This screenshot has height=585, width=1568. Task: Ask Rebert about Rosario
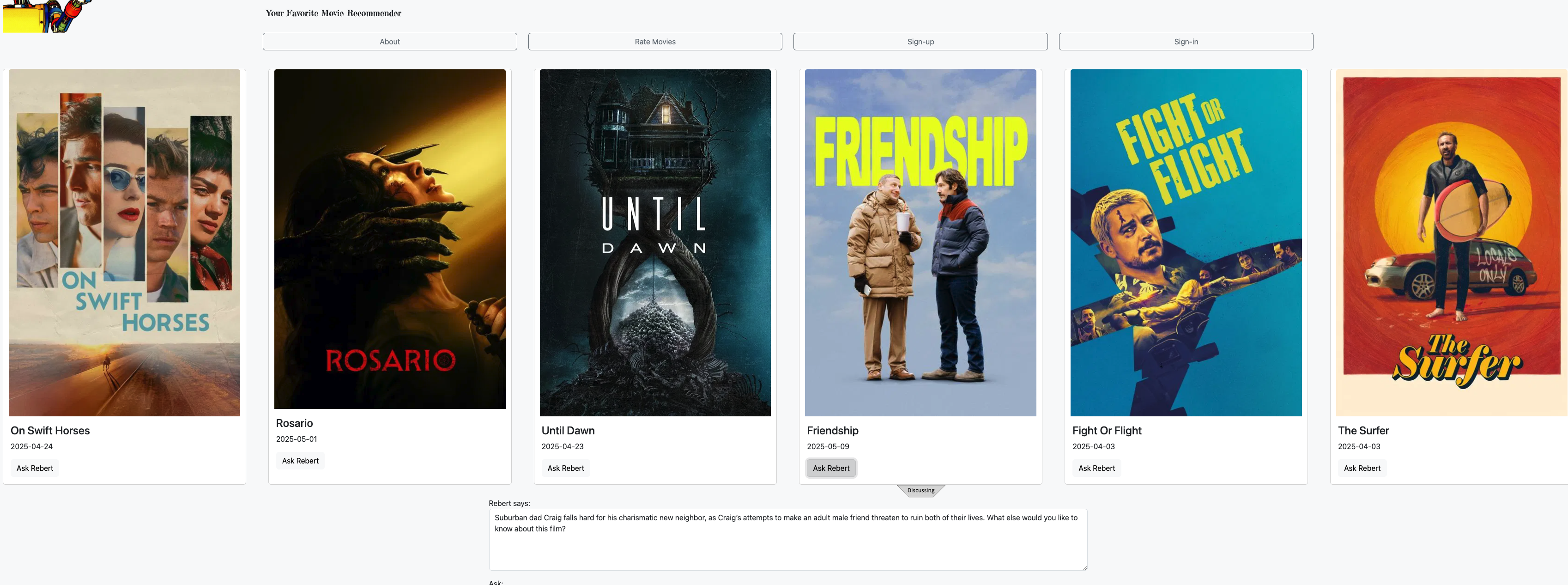point(300,461)
